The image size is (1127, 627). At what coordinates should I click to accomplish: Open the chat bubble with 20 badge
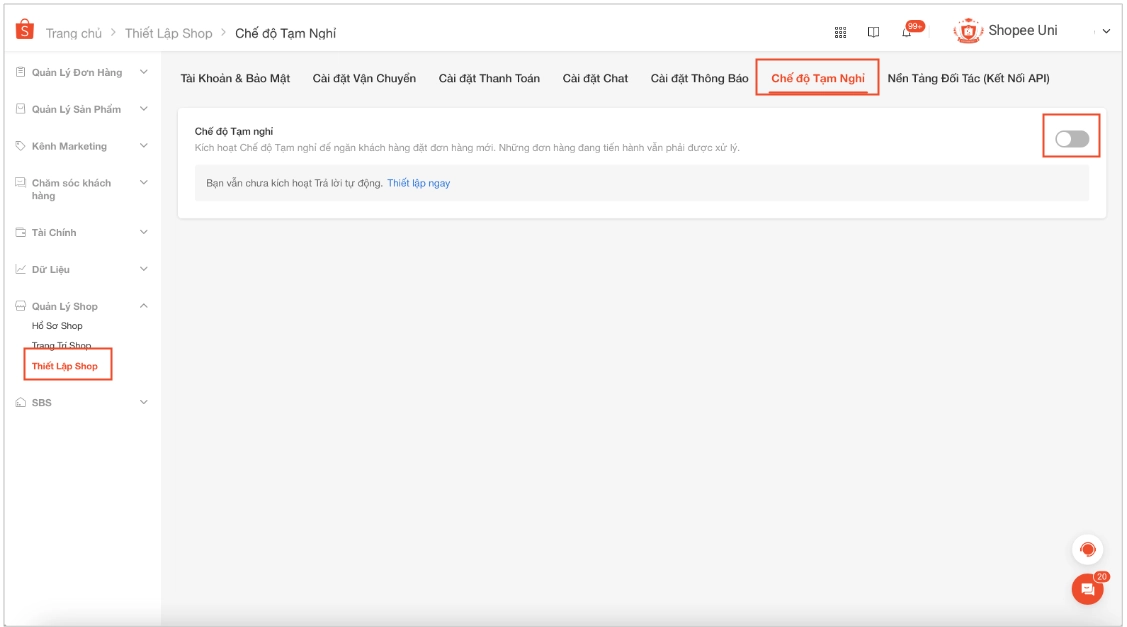[x=1087, y=590]
